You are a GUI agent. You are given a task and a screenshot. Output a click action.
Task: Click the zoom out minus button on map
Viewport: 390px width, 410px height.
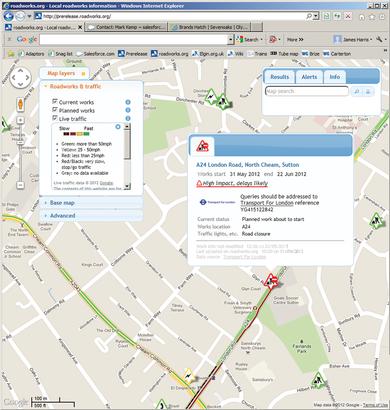click(20, 185)
